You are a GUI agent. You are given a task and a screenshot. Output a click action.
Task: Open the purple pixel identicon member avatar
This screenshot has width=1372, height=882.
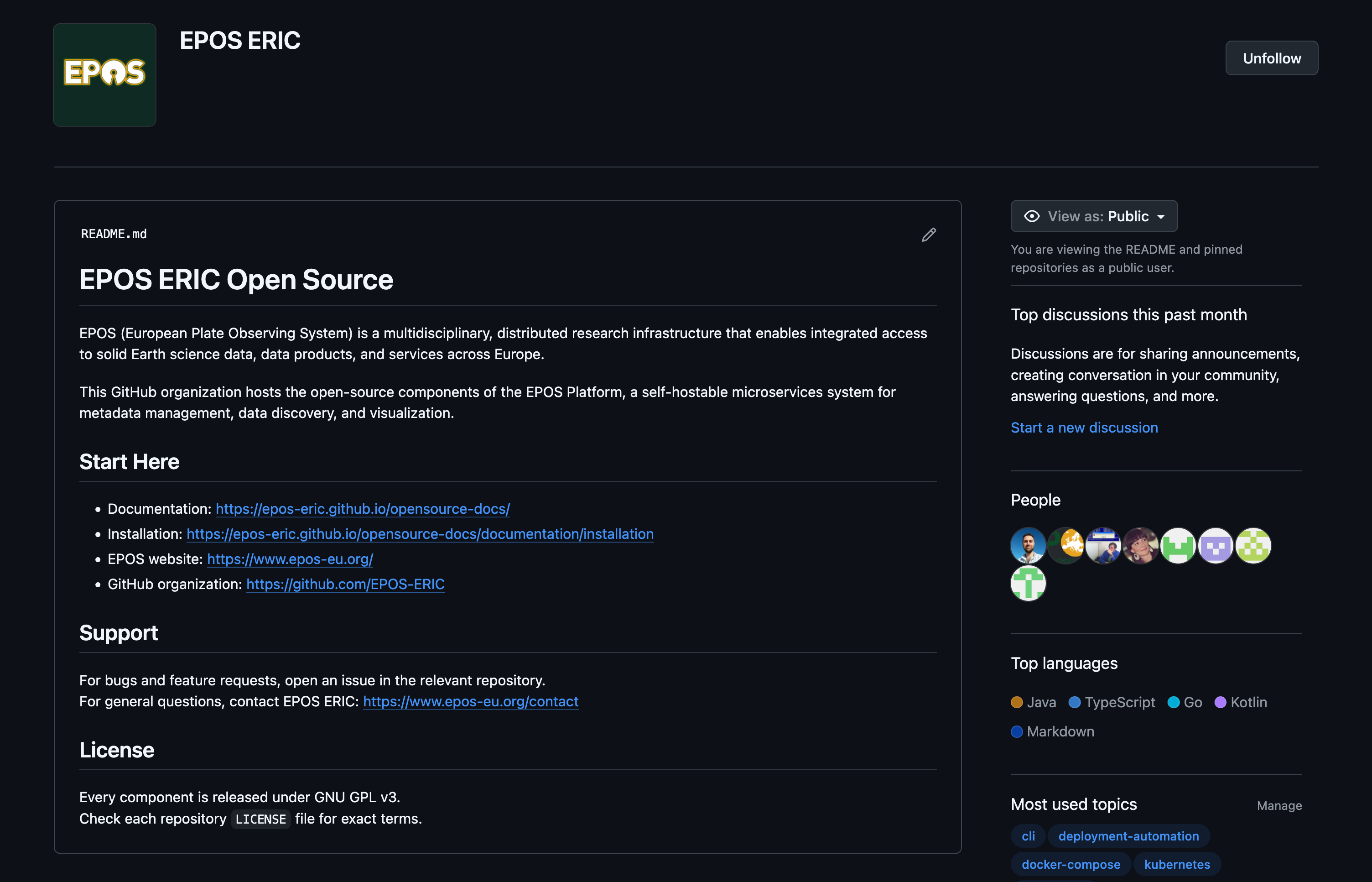coord(1215,546)
